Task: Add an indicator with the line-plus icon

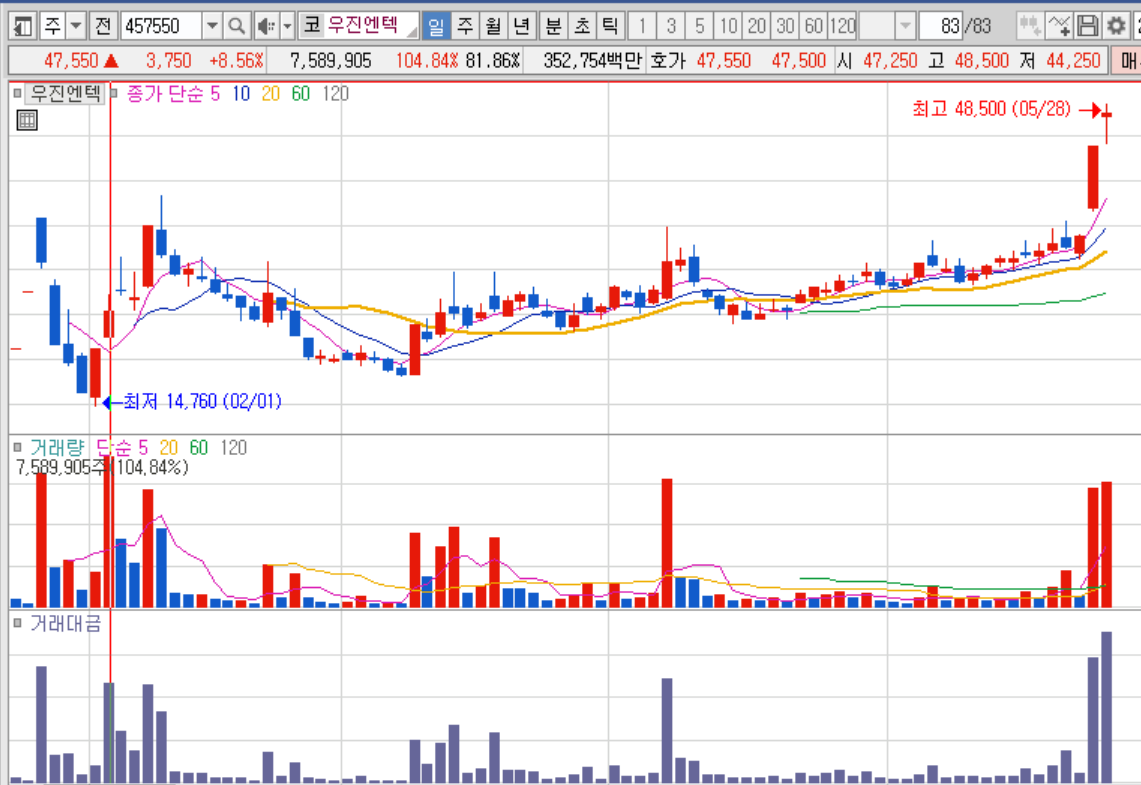Action: tap(1059, 27)
